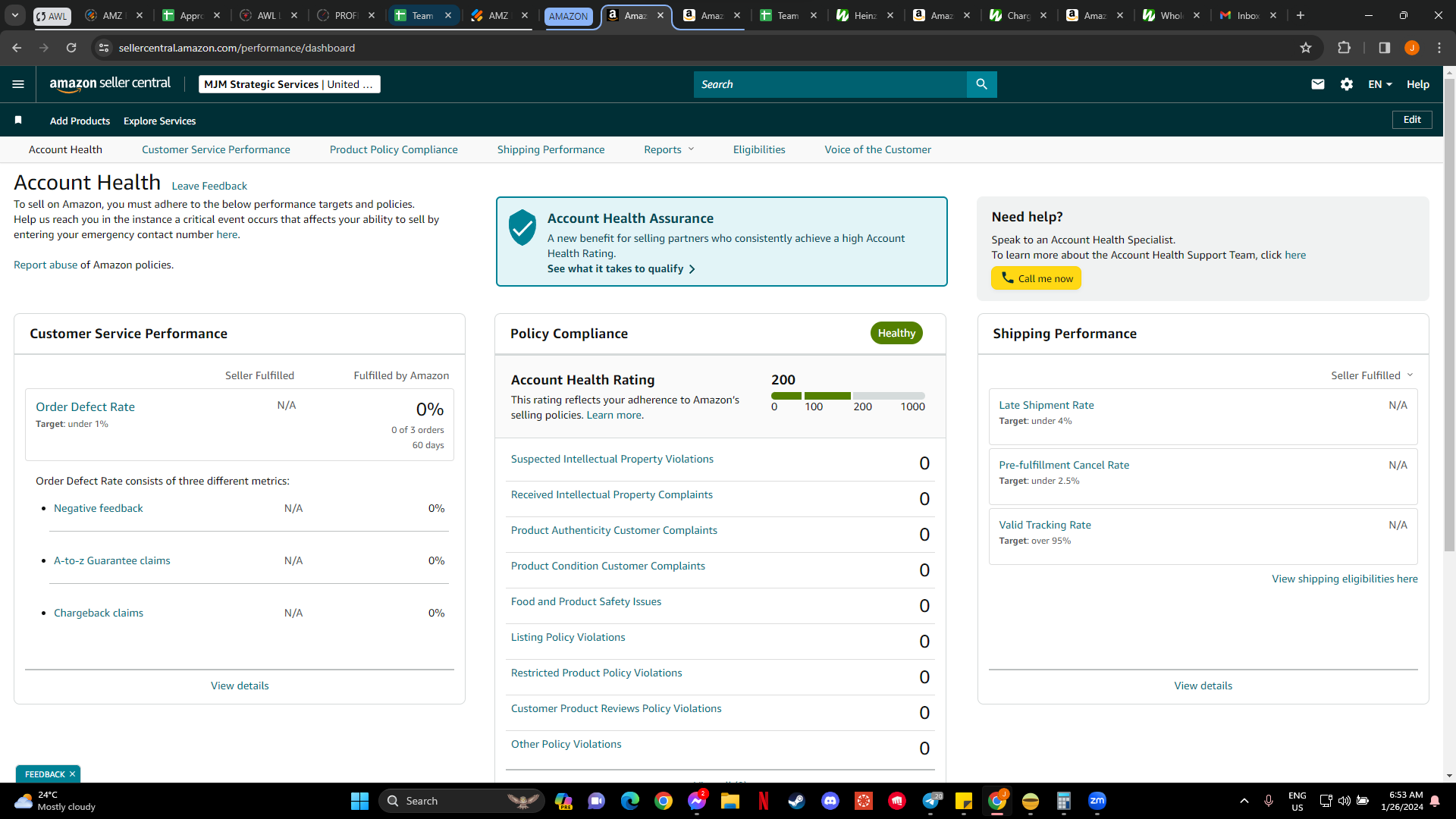This screenshot has height=819, width=1456.
Task: Open the Order Defect Rate link
Action: 85,406
